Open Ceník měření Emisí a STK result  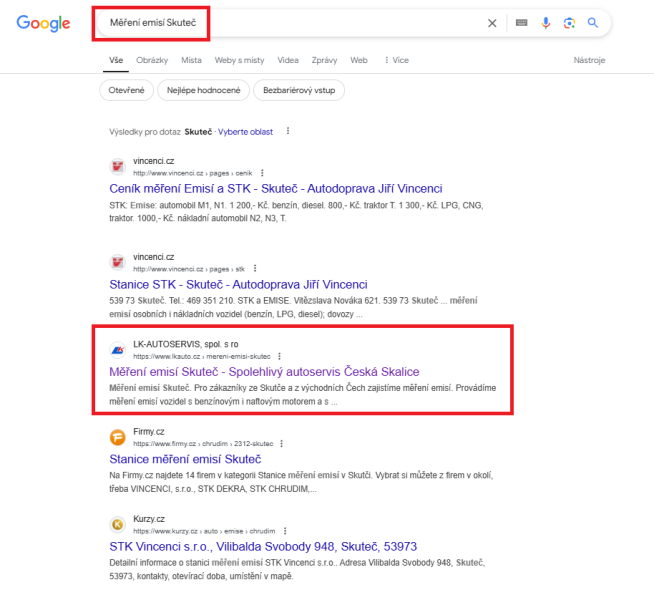(x=276, y=189)
